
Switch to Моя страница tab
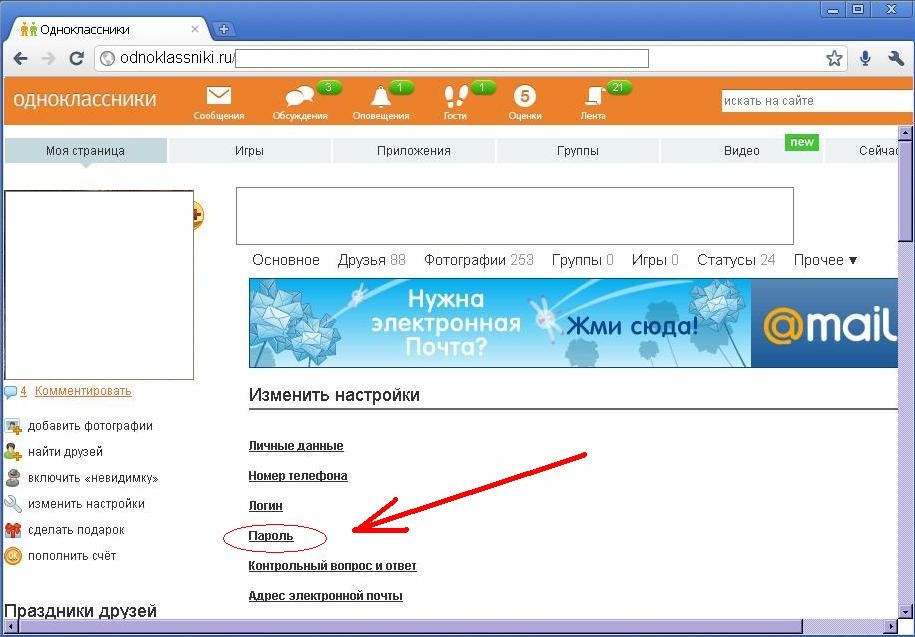[x=85, y=150]
